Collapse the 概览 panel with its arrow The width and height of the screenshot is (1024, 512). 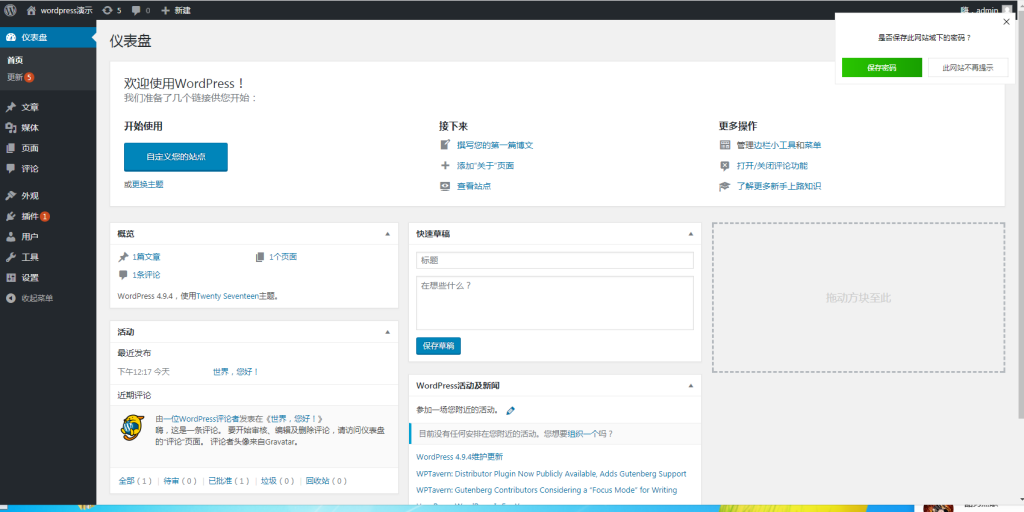coord(387,234)
